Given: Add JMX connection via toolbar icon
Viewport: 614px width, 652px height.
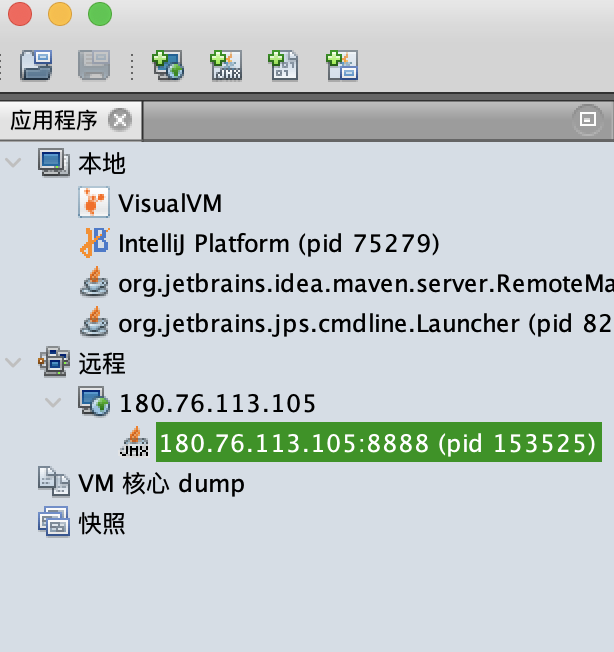Looking at the screenshot, I should 226,65.
